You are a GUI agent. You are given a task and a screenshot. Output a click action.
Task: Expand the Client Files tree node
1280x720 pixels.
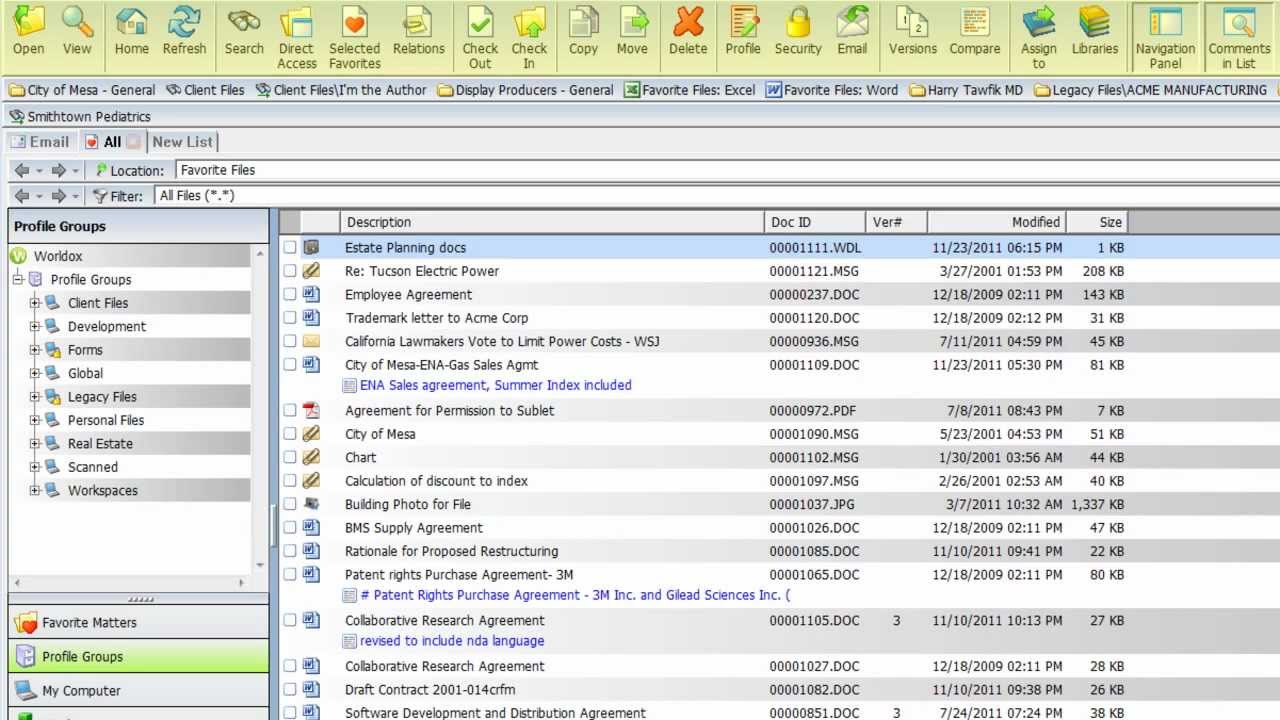[35, 303]
